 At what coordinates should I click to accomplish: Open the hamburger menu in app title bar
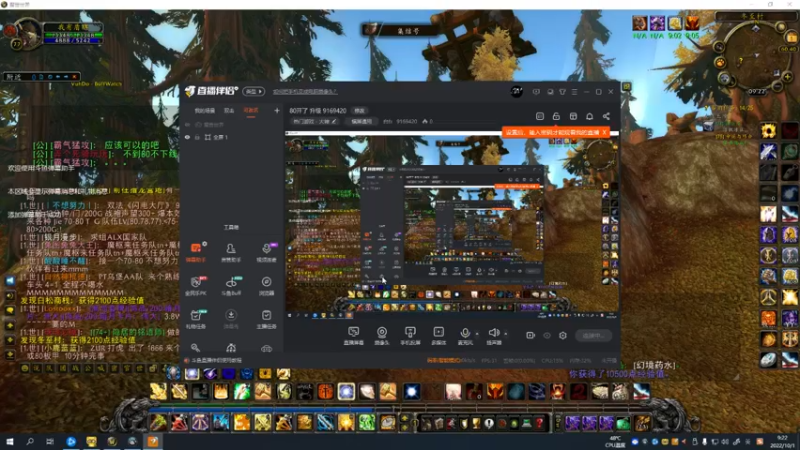(x=574, y=92)
